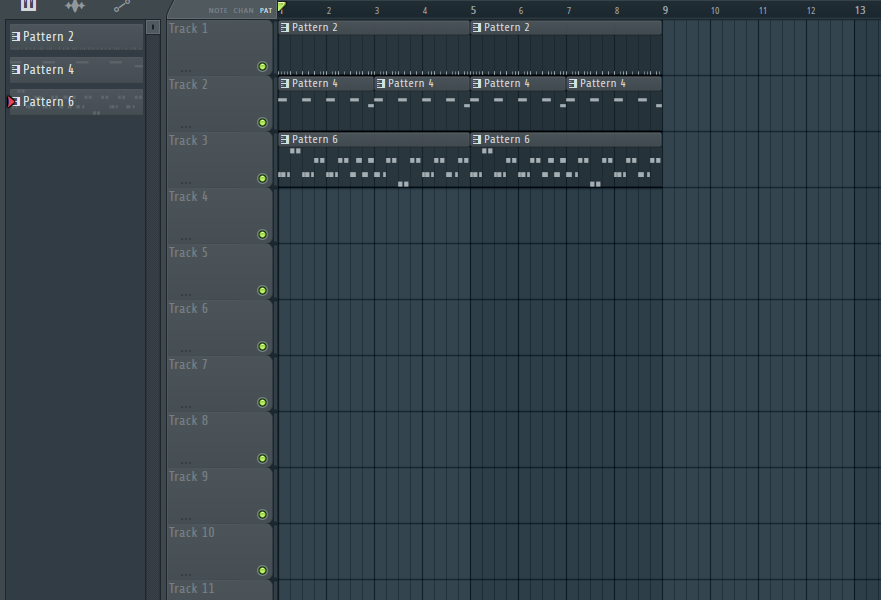This screenshot has width=881, height=600.
Task: Switch to the CHAN tab
Action: coord(243,11)
